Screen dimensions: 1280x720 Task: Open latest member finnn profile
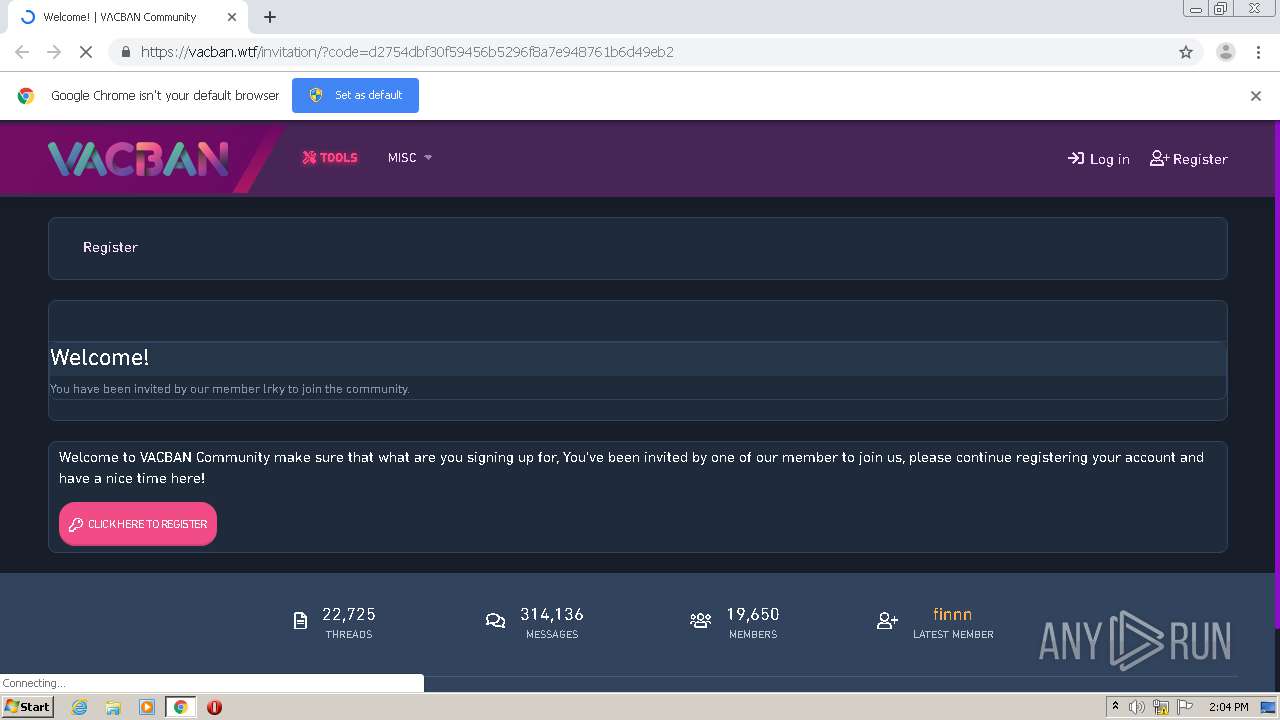952,614
